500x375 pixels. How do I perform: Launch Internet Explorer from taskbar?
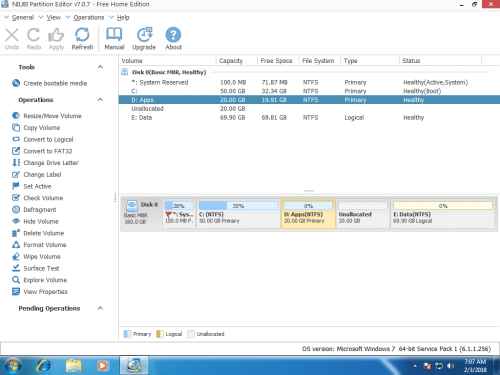pyautogui.click(x=44, y=366)
